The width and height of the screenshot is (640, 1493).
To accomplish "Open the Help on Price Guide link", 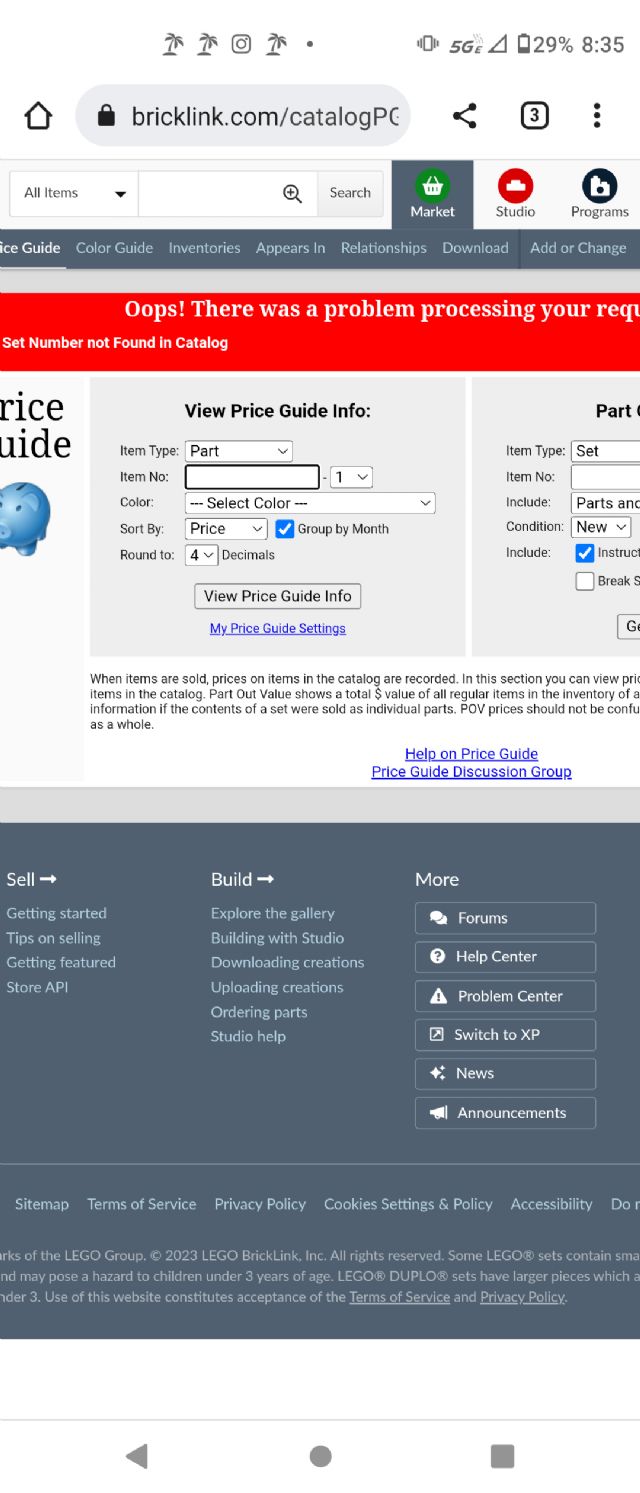I will coord(471,754).
